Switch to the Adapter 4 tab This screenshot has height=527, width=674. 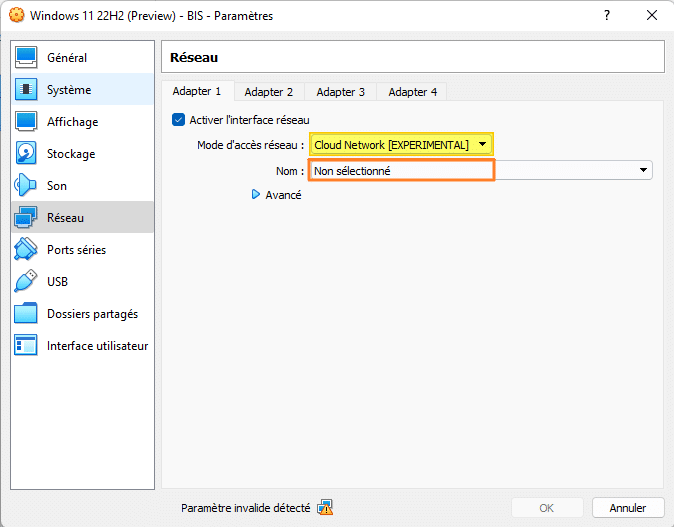pyautogui.click(x=413, y=92)
